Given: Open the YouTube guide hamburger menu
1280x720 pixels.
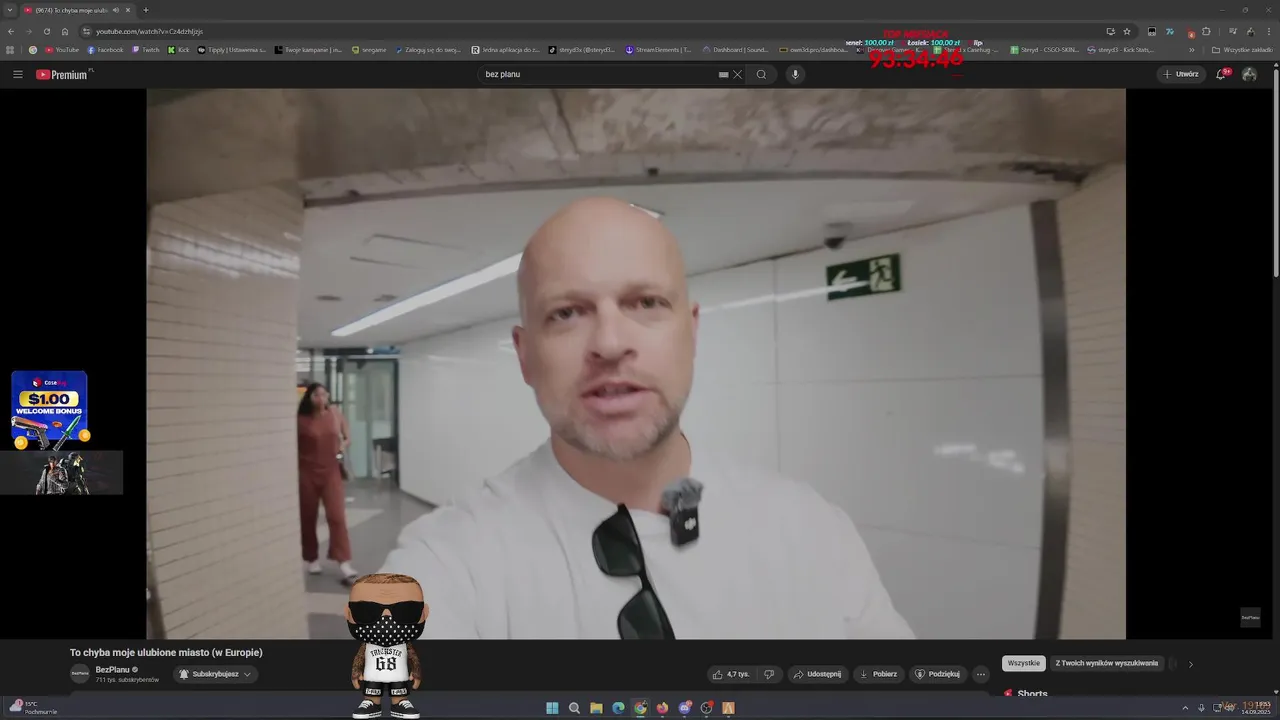Looking at the screenshot, I should click(17, 74).
